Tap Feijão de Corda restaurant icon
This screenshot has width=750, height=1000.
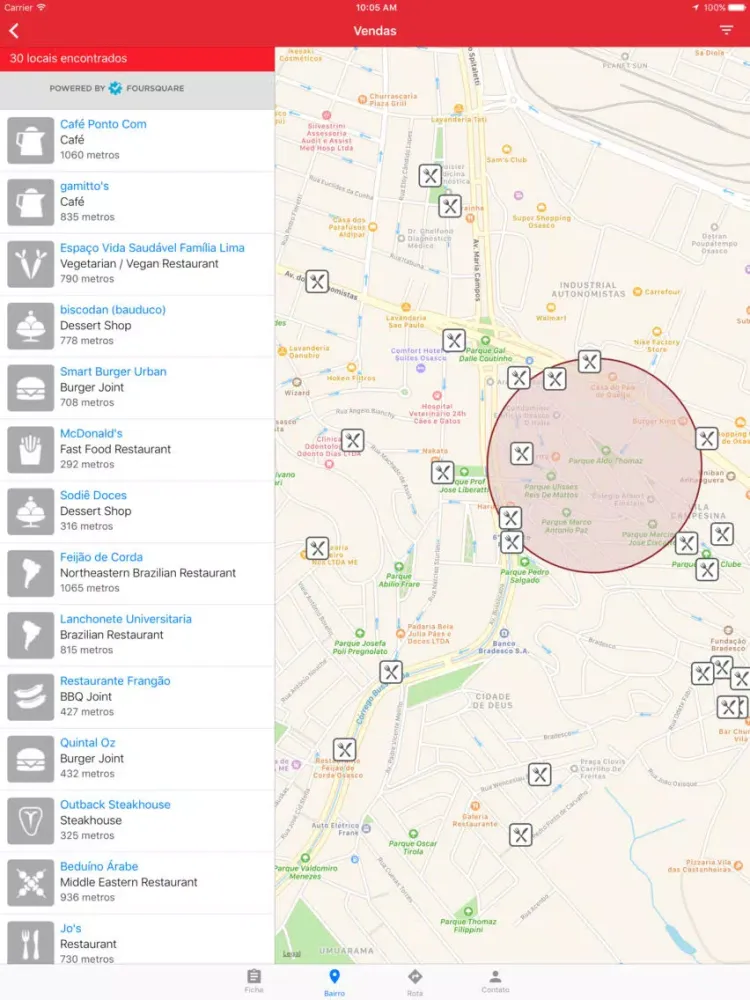(31, 573)
